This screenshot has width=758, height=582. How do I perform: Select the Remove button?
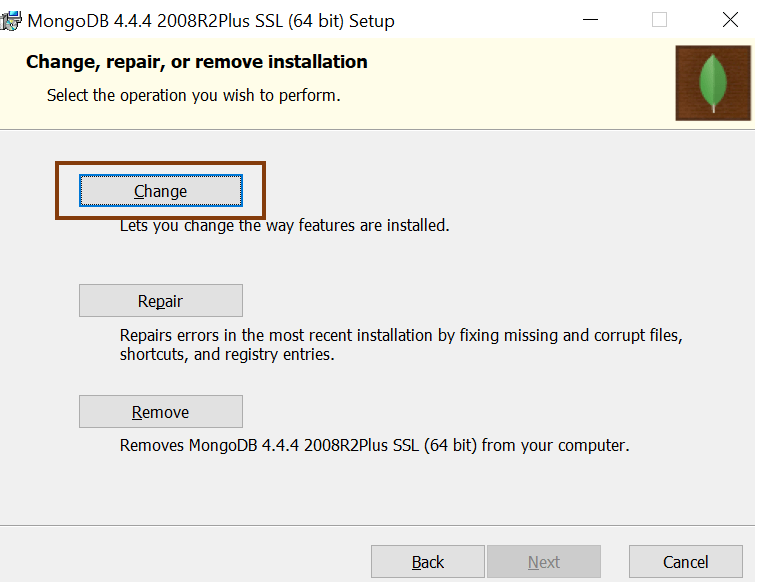tap(160, 412)
